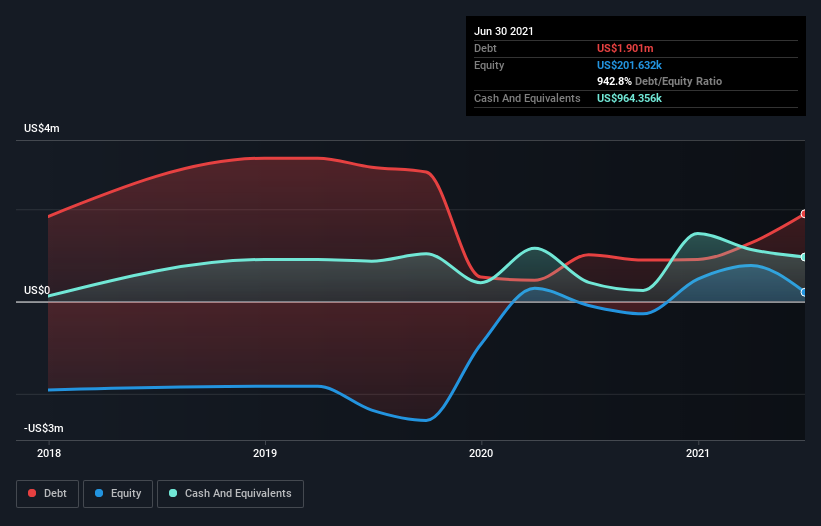Viewport: 821px width, 526px height.
Task: Click the US$0 y-axis label
Action: tap(37, 290)
